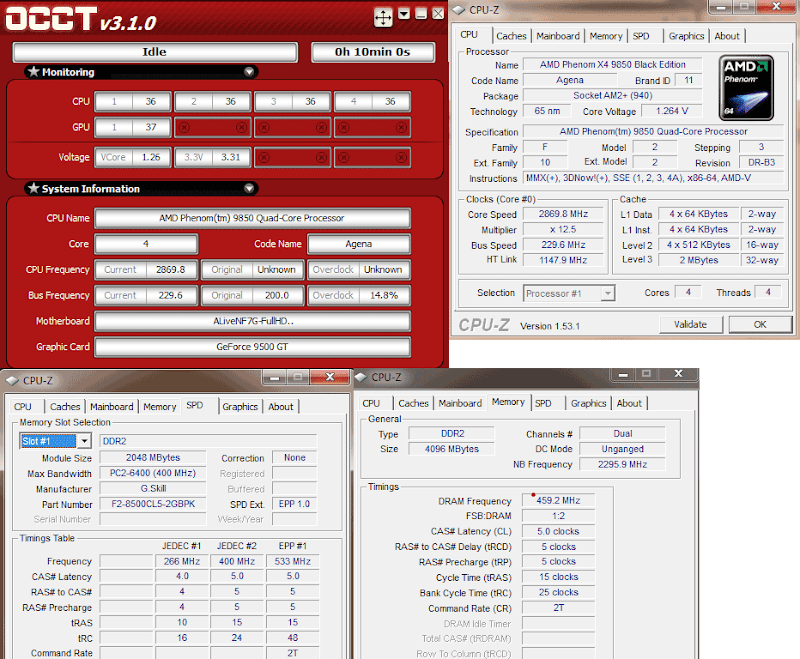Image resolution: width=800 pixels, height=659 pixels.
Task: Click the AMD Phenom processor logo
Action: click(x=746, y=88)
